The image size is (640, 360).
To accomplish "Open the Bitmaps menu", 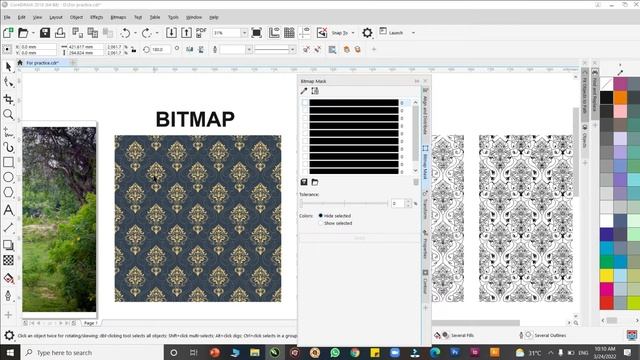I will click(118, 17).
